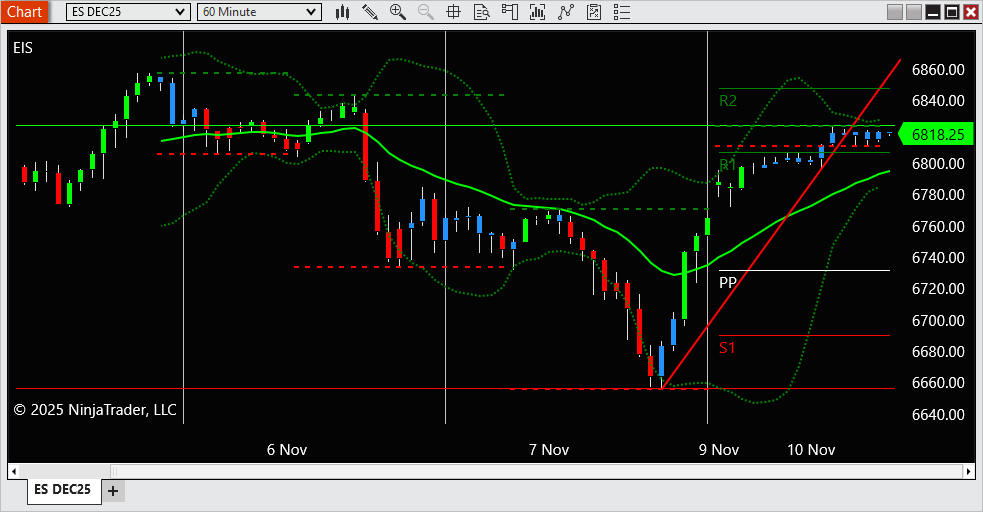Screen dimensions: 983x512
Task: Click the PP pivot label
Action: (728, 283)
